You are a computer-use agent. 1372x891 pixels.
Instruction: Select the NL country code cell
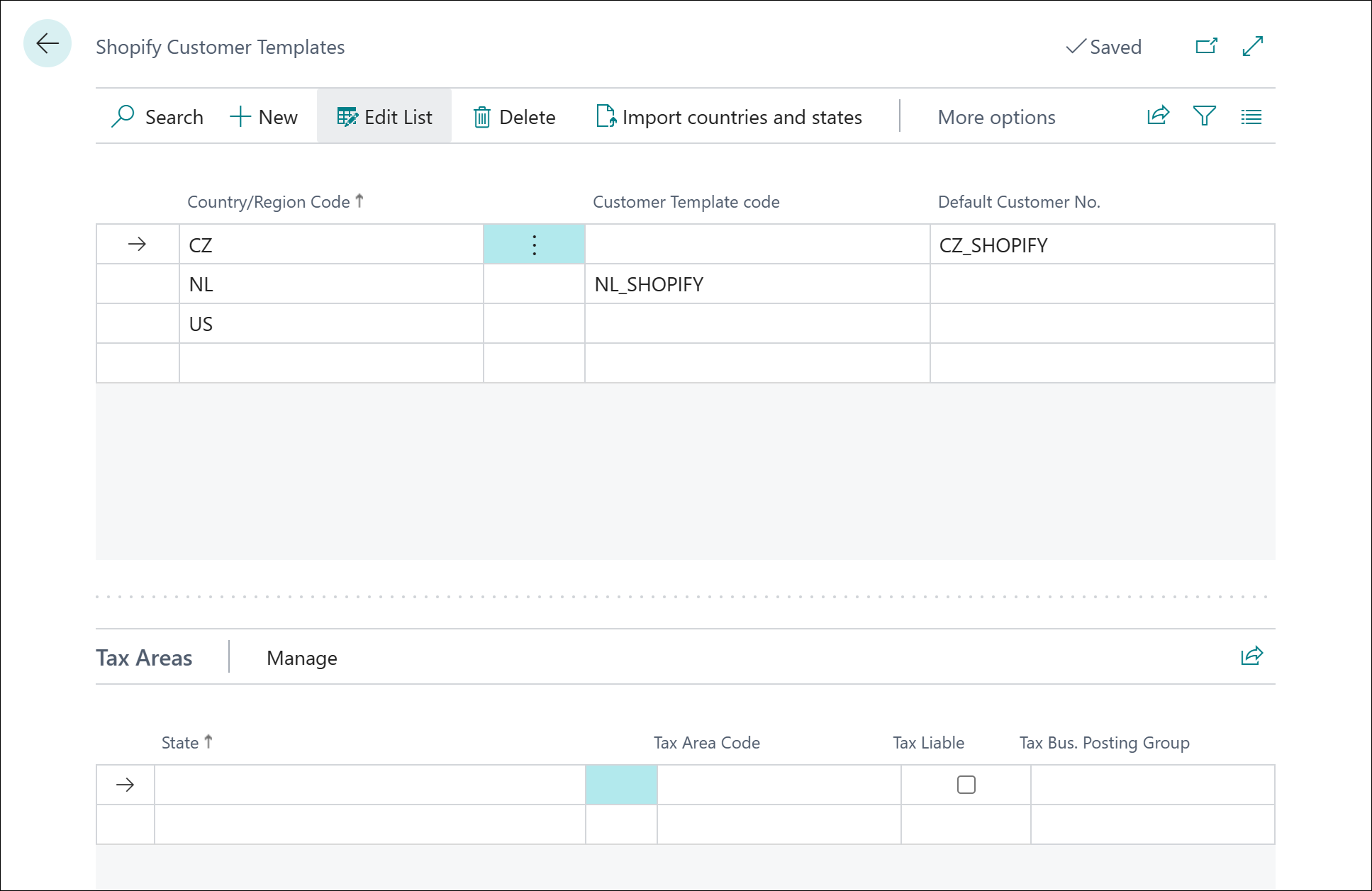331,284
